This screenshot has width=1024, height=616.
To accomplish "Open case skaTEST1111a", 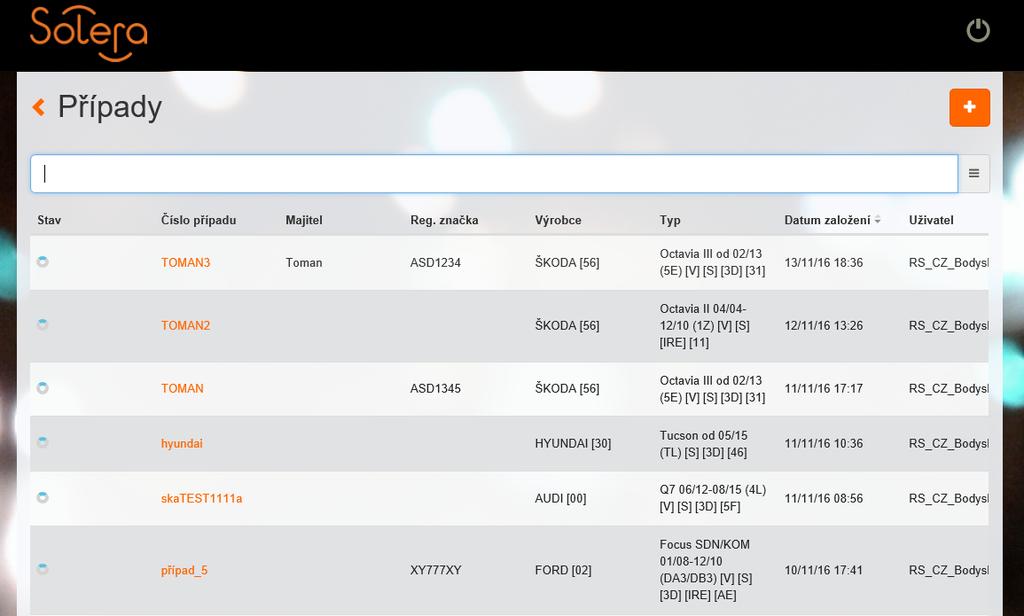I will point(201,498).
